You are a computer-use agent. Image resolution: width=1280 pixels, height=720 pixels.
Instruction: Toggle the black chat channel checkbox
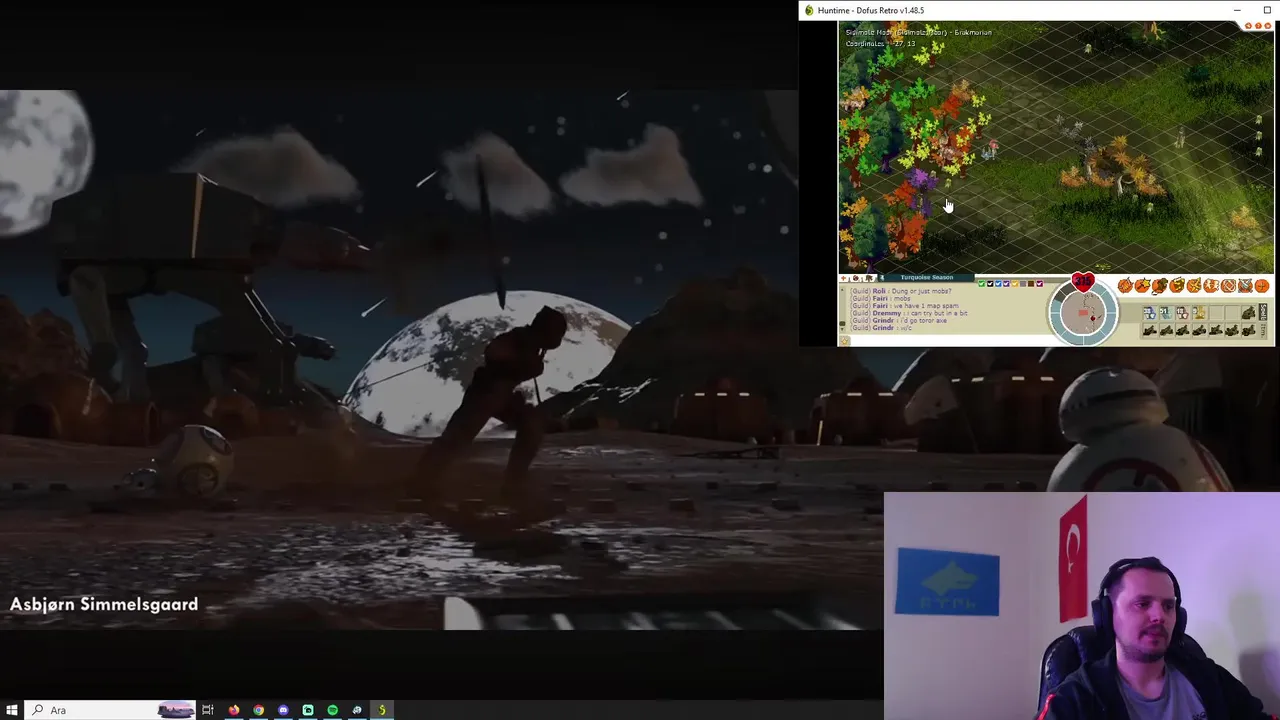(990, 284)
